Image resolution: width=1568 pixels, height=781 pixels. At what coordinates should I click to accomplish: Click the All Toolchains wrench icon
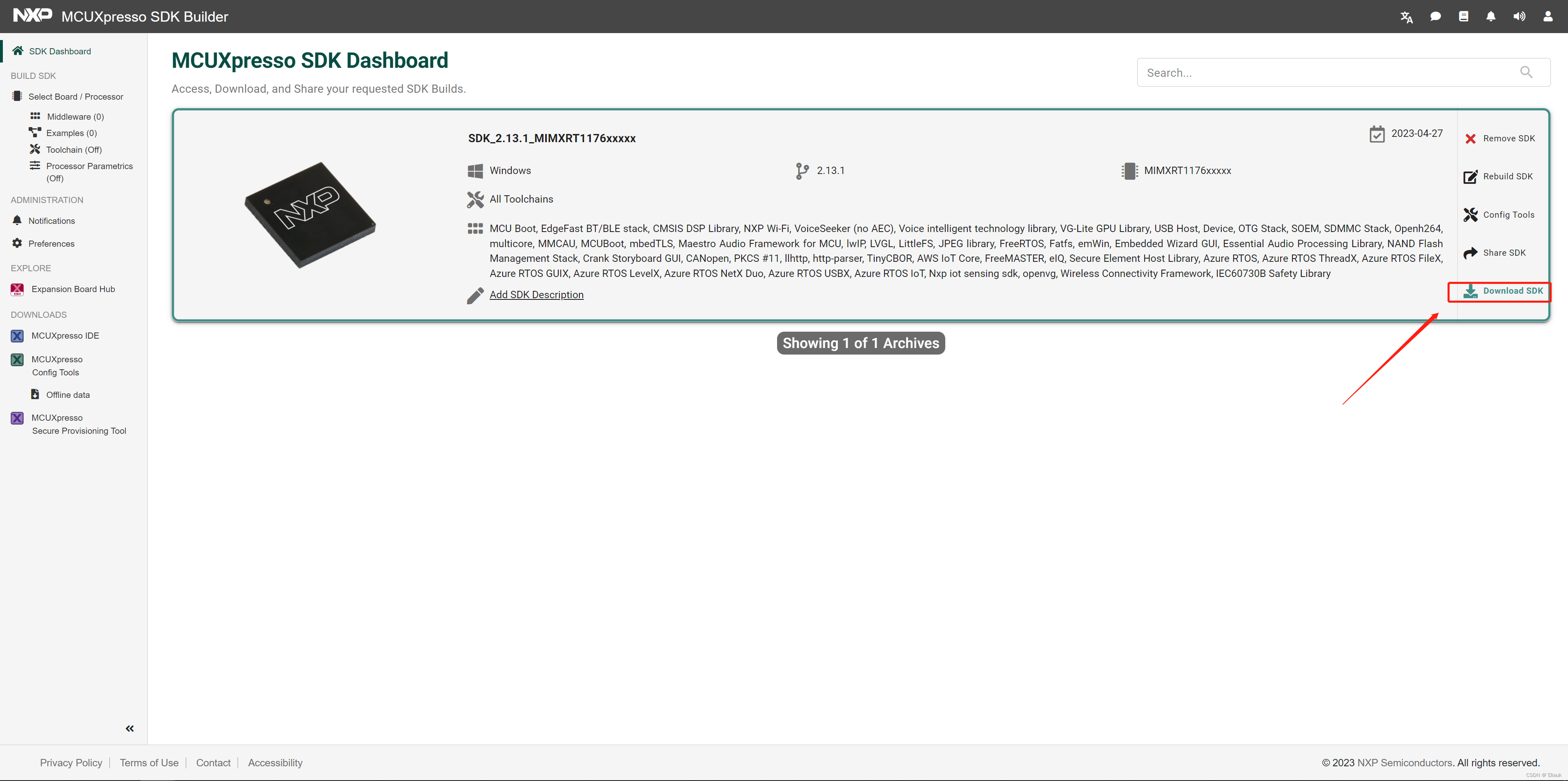coord(475,200)
